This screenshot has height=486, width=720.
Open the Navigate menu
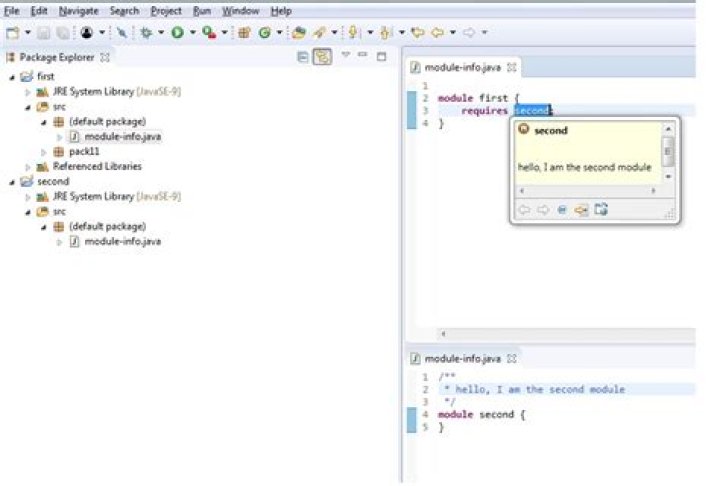tap(79, 11)
